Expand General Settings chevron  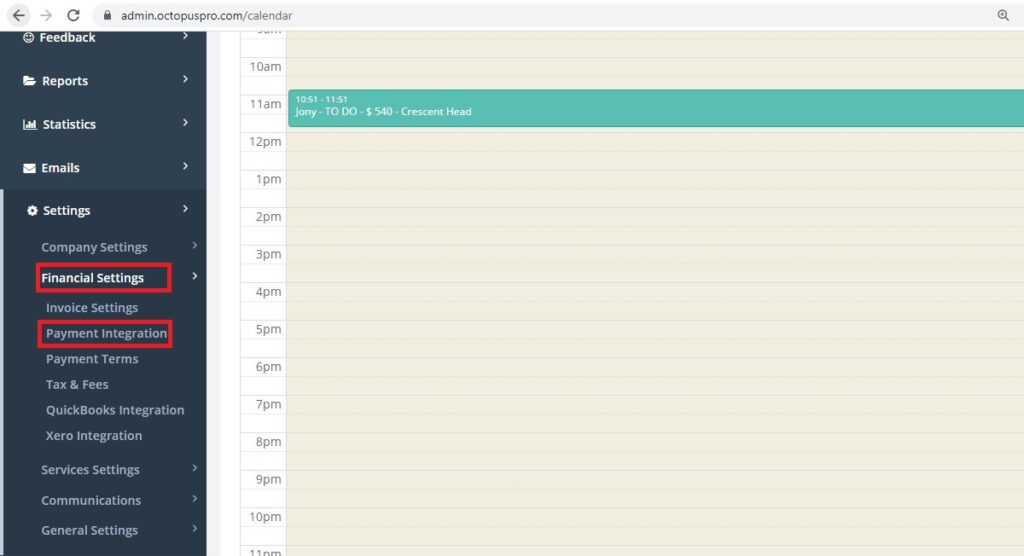click(x=195, y=529)
